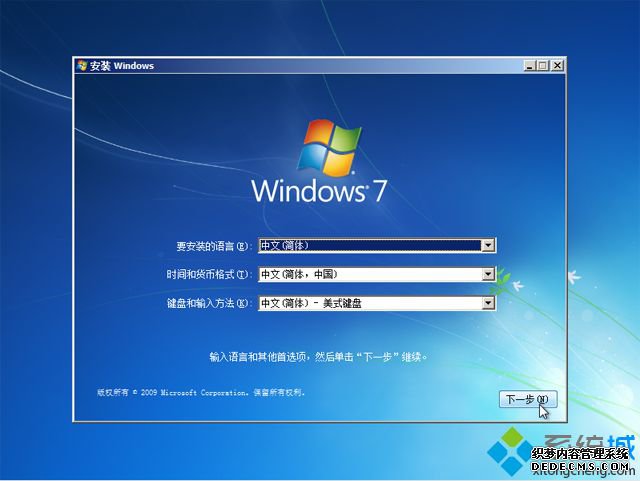The height and width of the screenshot is (481, 640).
Task: Open the 键盘和输入方法 dropdown arrow
Action: pyautogui.click(x=488, y=303)
